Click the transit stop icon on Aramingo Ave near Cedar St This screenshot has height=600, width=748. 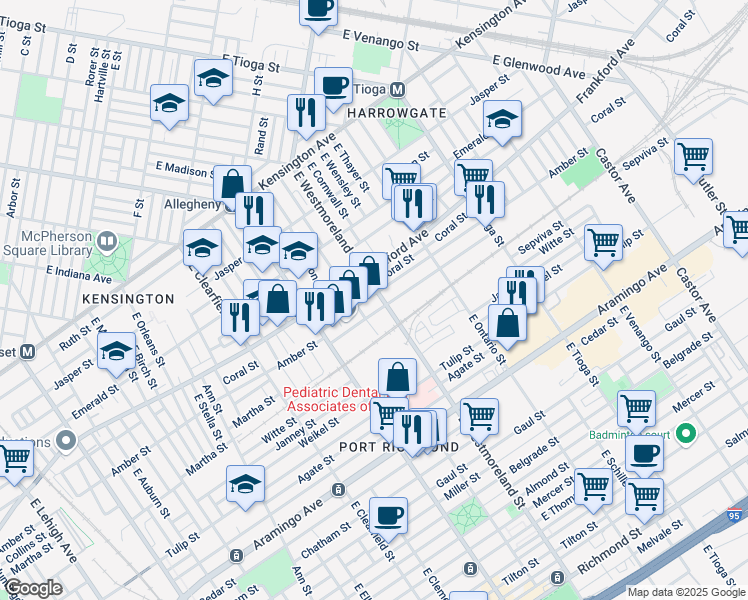(x=236, y=556)
